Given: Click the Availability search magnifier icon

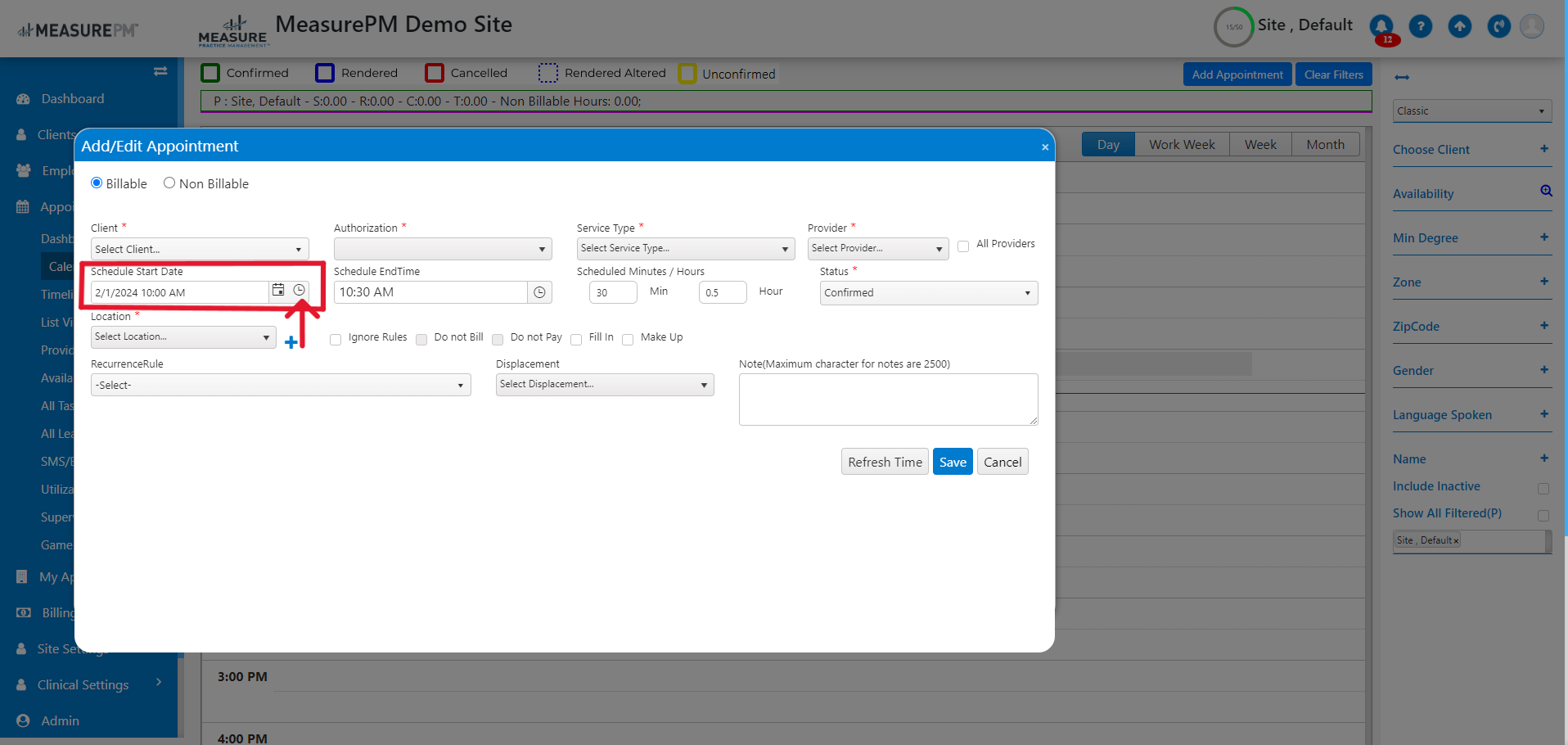Looking at the screenshot, I should (x=1546, y=191).
